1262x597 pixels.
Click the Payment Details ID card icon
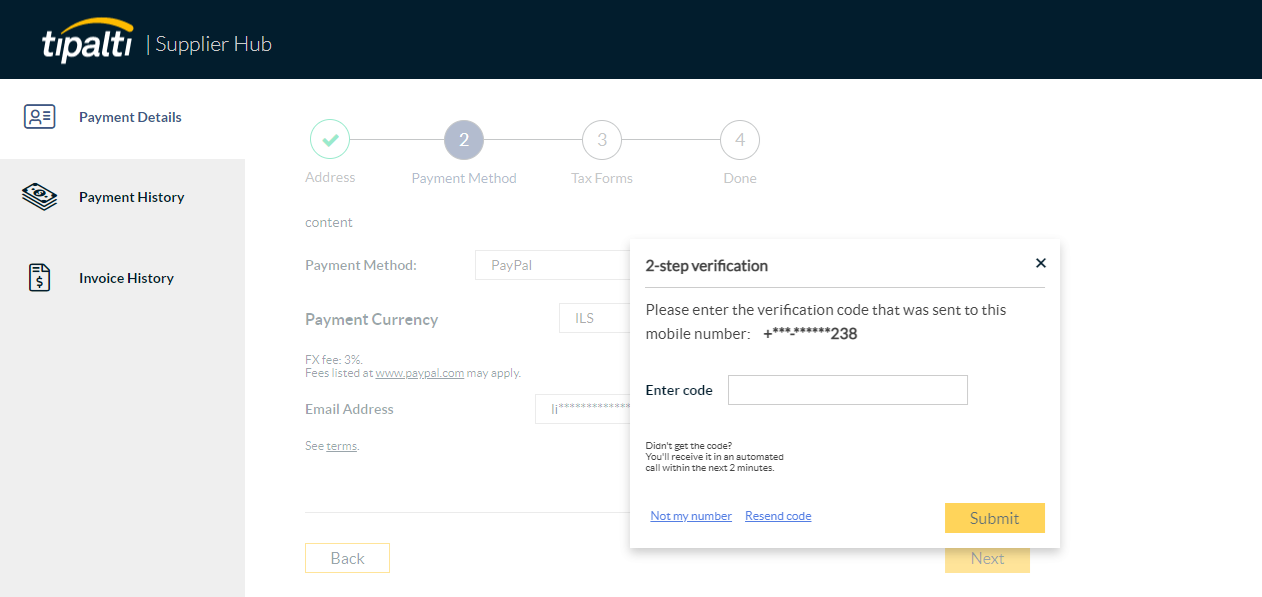pyautogui.click(x=39, y=117)
